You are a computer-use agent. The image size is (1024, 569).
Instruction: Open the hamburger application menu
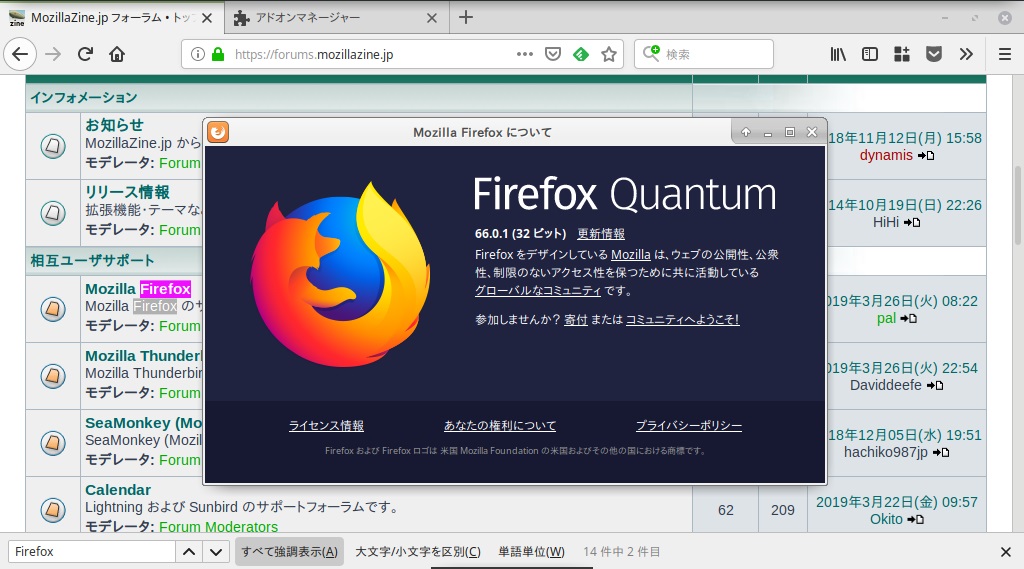point(1005,54)
